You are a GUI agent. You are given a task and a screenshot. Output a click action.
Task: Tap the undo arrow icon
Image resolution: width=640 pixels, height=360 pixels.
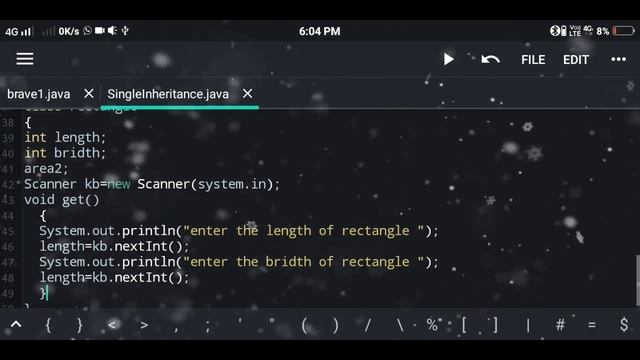point(490,60)
